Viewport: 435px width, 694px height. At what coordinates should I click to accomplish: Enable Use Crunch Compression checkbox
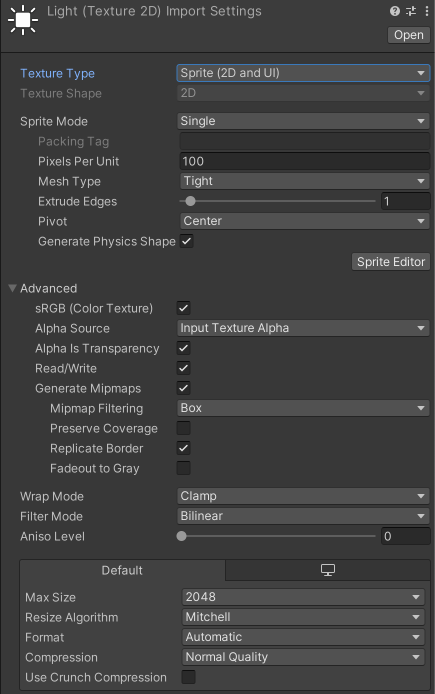coord(189,677)
